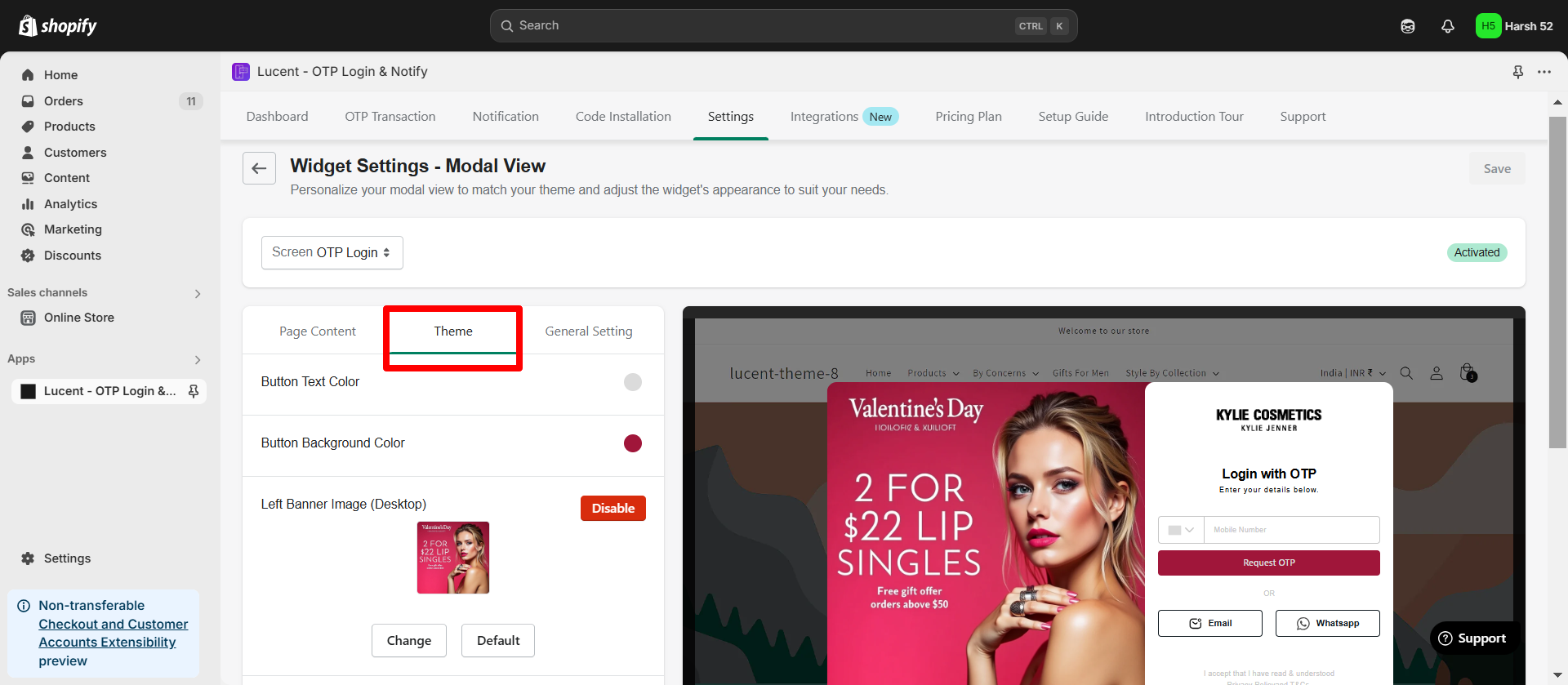Screen dimensions: 1568x685
Task: Click the left banner image thumbnail
Action: pos(453,558)
